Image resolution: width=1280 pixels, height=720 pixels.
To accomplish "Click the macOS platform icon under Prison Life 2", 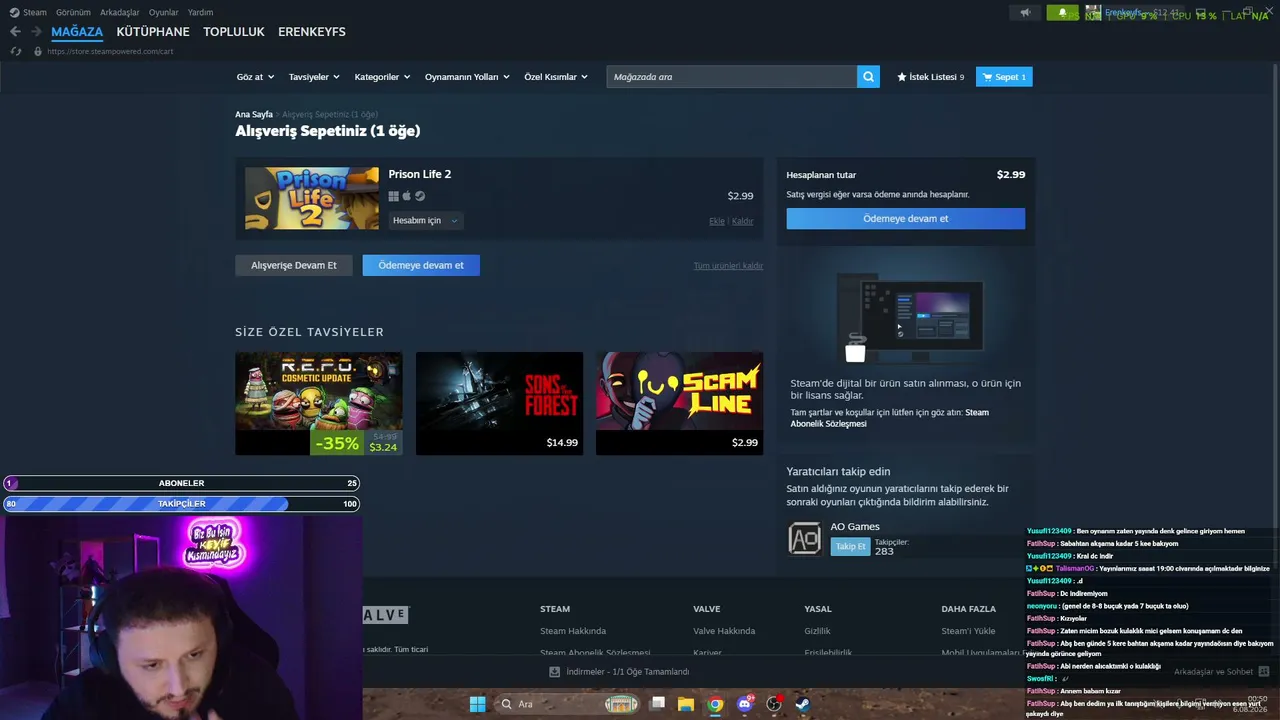I will [407, 196].
